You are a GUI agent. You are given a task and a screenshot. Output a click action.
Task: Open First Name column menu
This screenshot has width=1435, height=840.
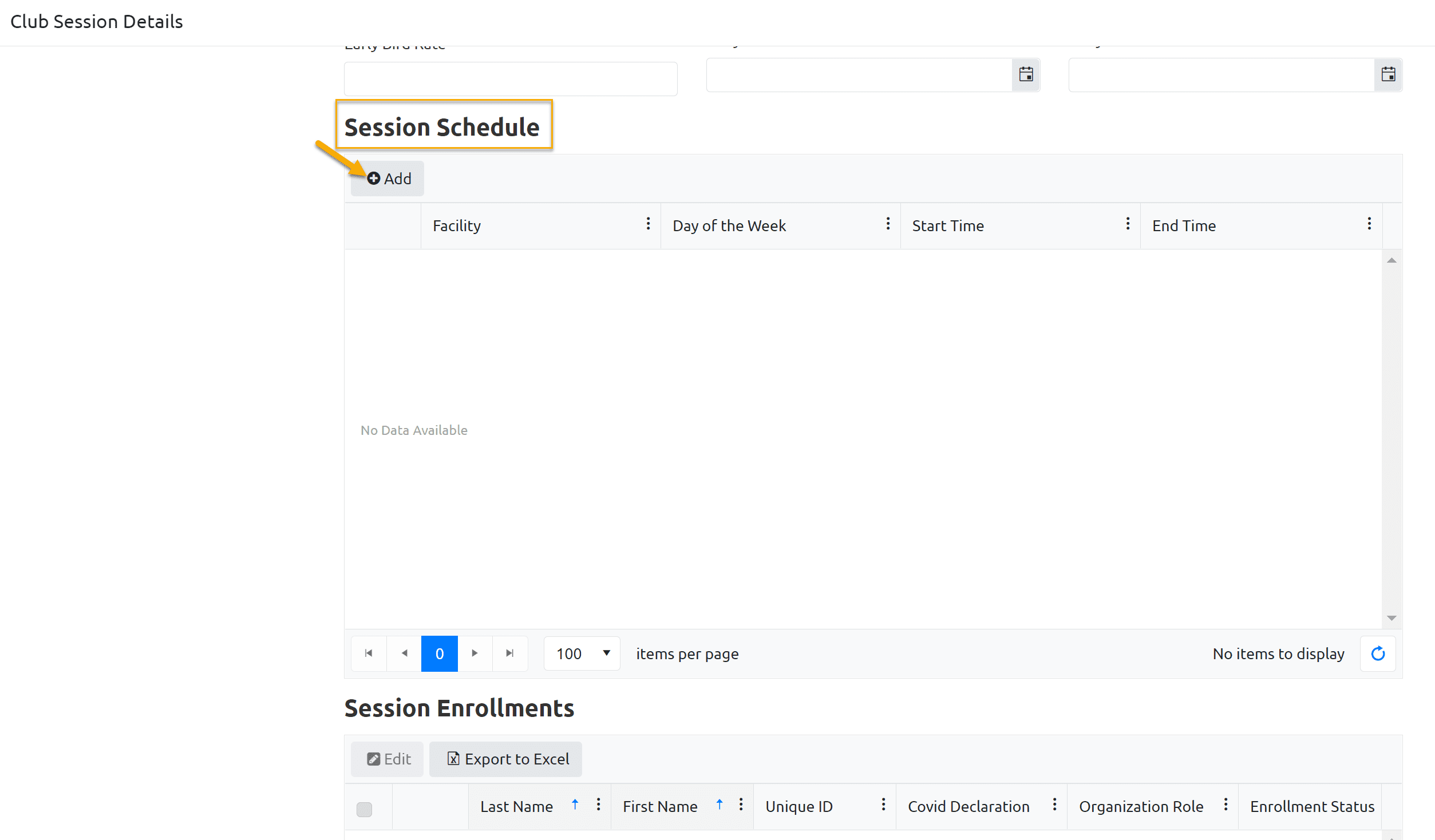[741, 805]
